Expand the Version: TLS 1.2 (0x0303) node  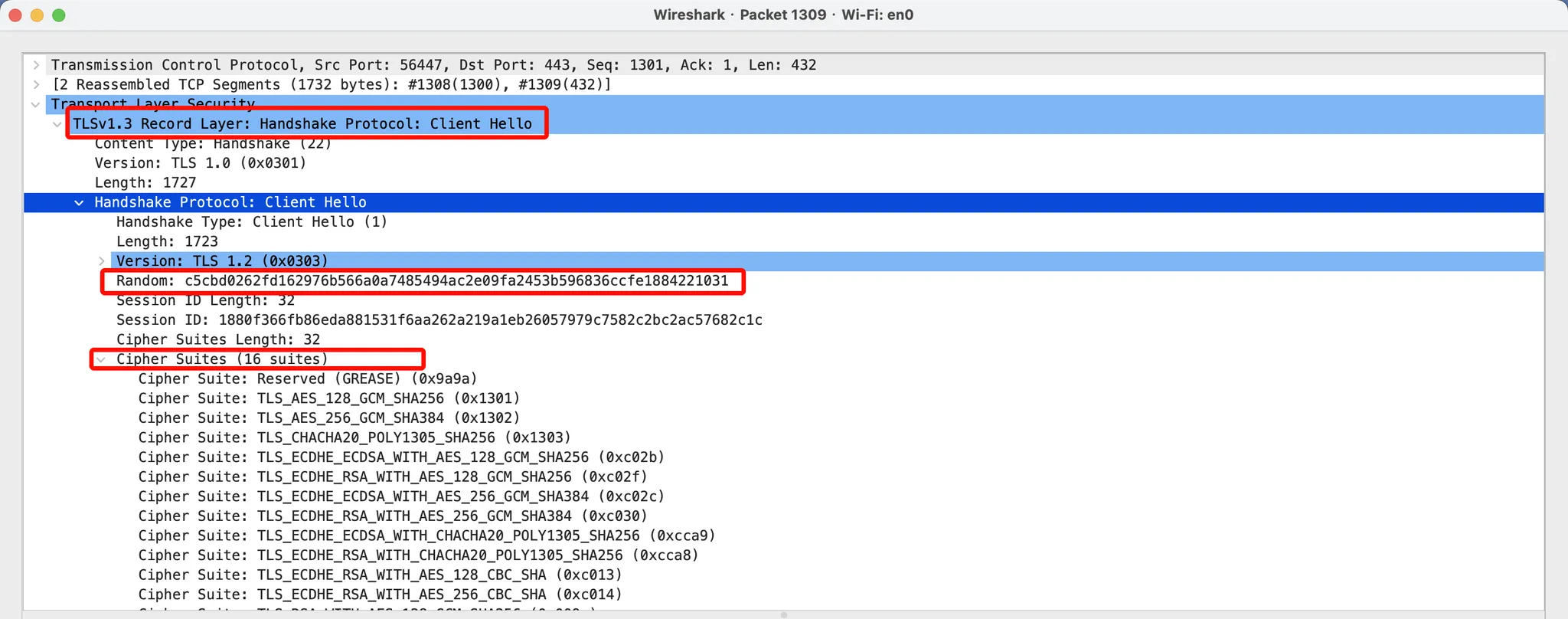[x=101, y=261]
